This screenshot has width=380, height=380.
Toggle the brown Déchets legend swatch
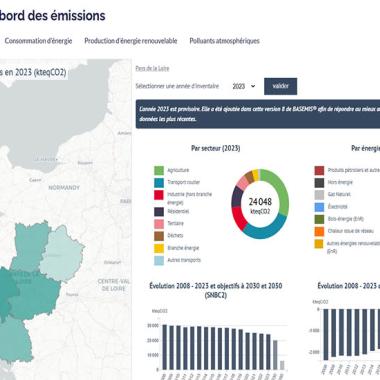pos(159,236)
